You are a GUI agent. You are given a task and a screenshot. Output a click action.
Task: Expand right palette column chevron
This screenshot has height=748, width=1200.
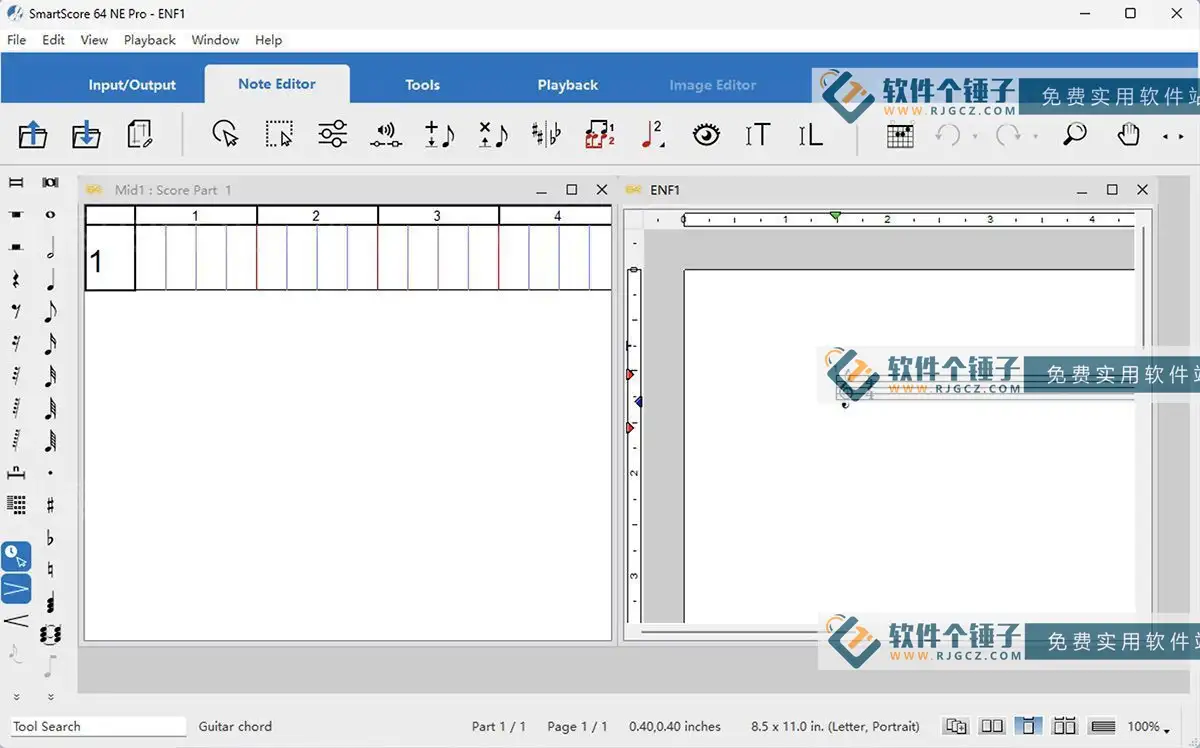pyautogui.click(x=50, y=697)
